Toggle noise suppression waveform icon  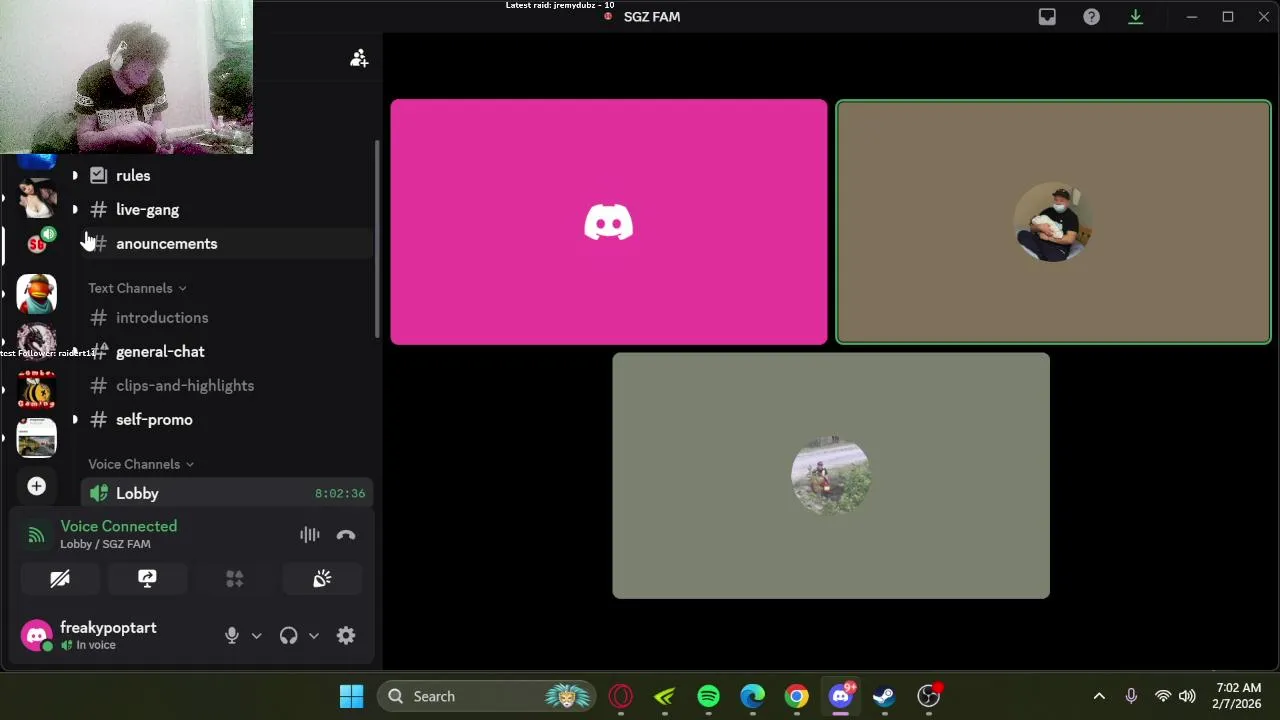310,535
